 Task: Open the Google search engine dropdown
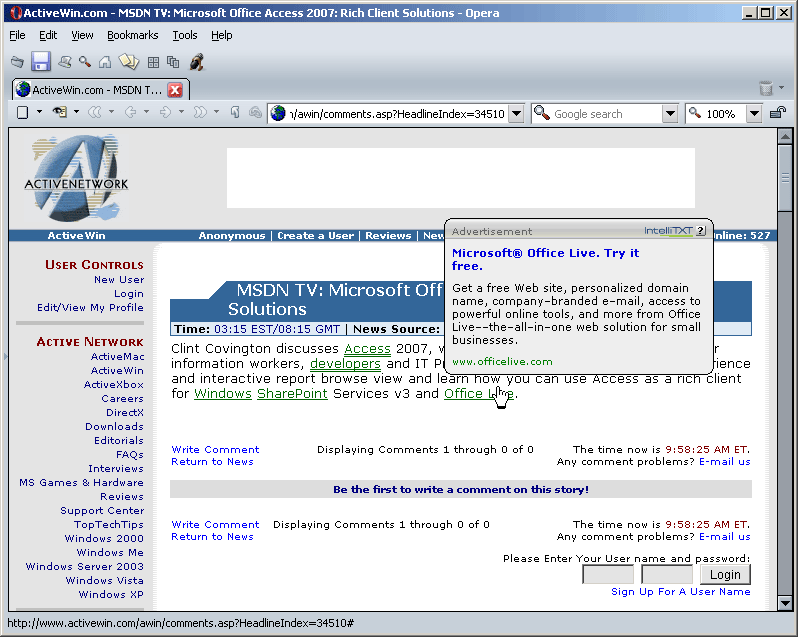click(x=670, y=113)
